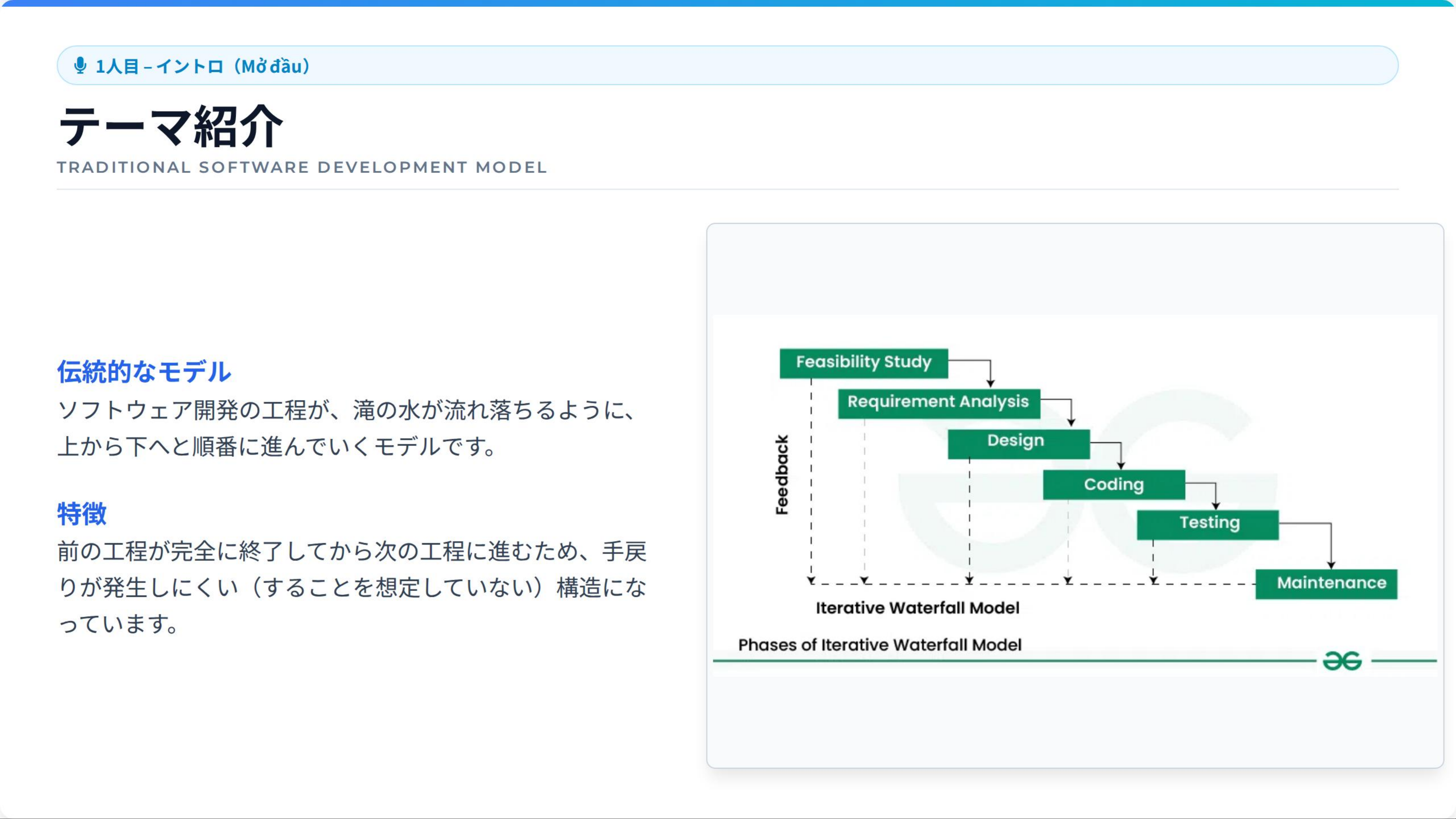Click Phases of Iterative Waterfall Model text
1456x819 pixels.
[879, 645]
